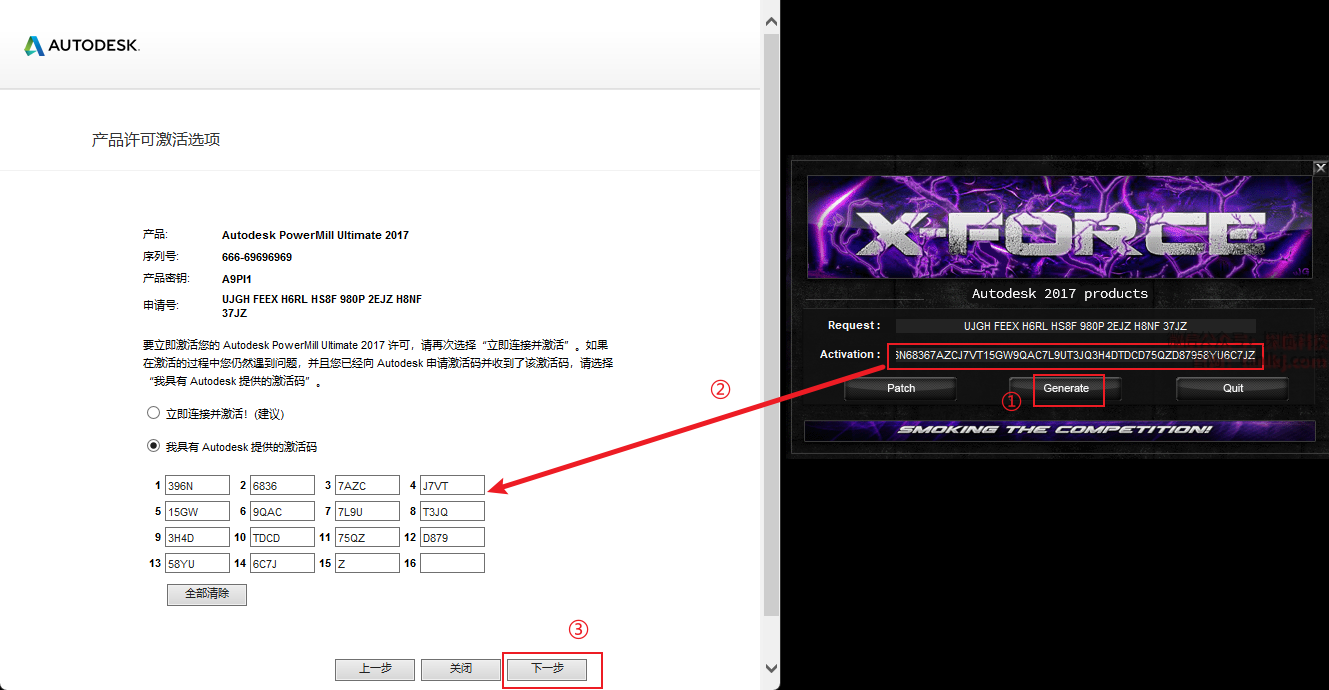Click activation code field 11 containing 75QZ

(x=367, y=537)
